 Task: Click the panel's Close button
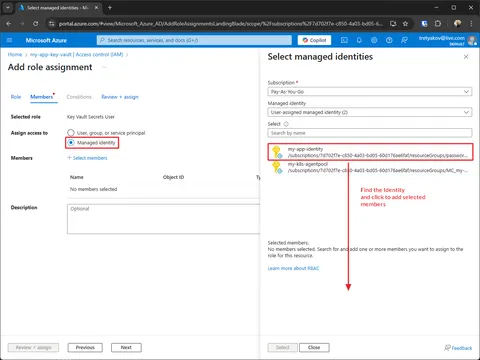[314, 347]
